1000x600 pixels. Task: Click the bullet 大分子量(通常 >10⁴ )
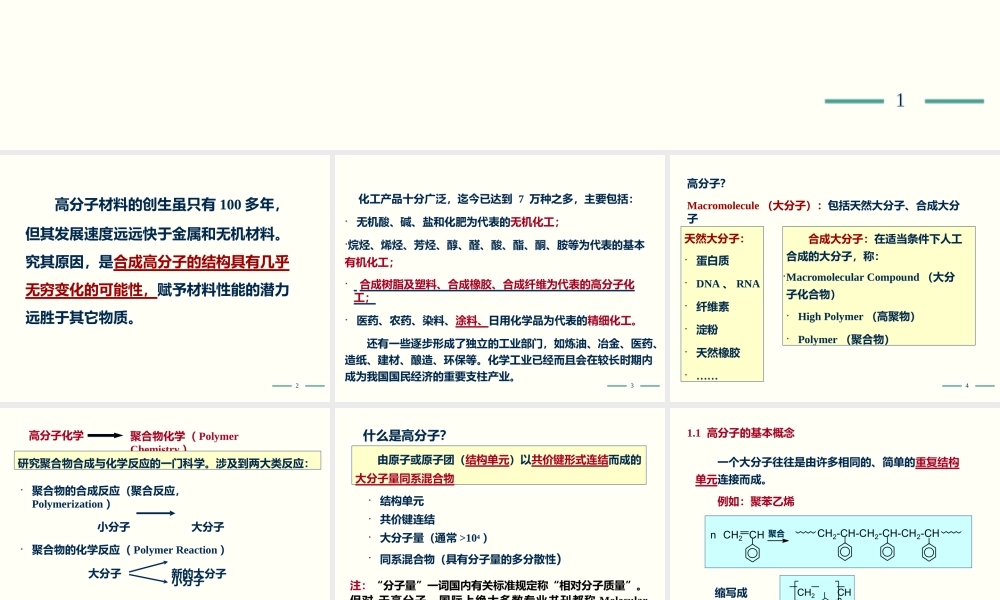[x=434, y=538]
